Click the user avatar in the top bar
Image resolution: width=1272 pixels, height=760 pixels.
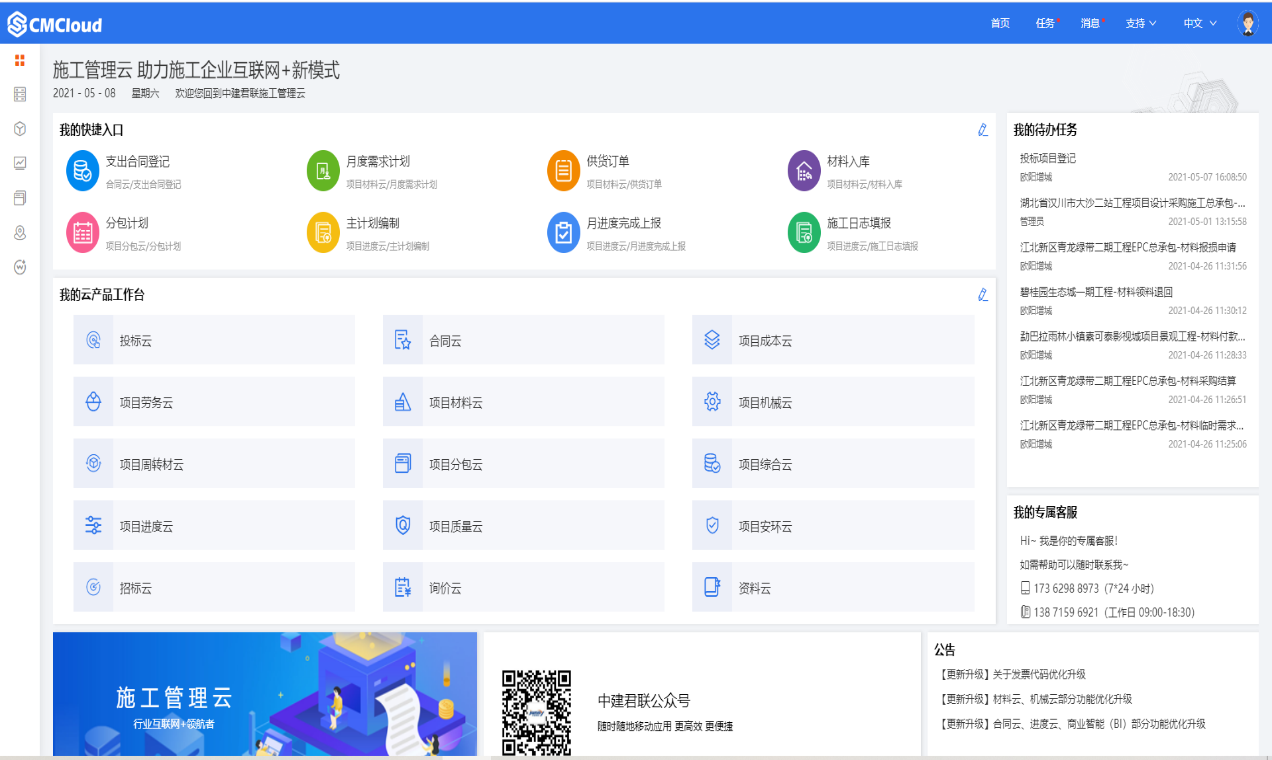coord(1248,23)
